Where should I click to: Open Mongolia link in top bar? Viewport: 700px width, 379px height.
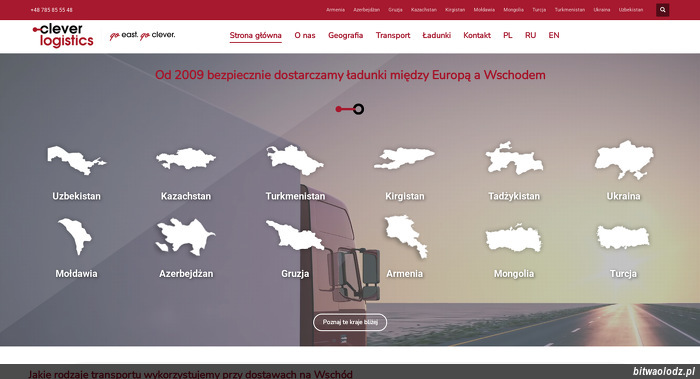pyautogui.click(x=513, y=10)
